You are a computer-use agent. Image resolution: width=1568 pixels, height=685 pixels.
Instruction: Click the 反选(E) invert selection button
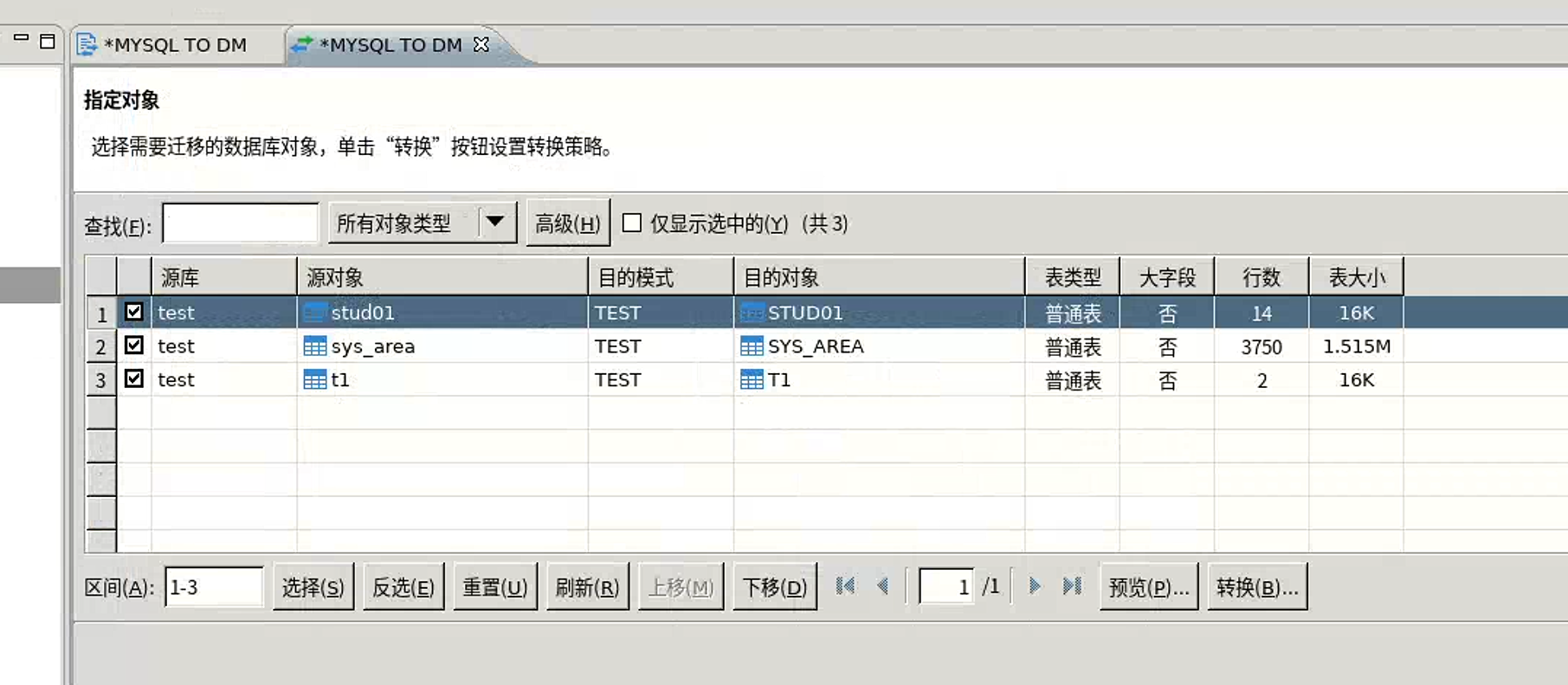pyautogui.click(x=403, y=587)
